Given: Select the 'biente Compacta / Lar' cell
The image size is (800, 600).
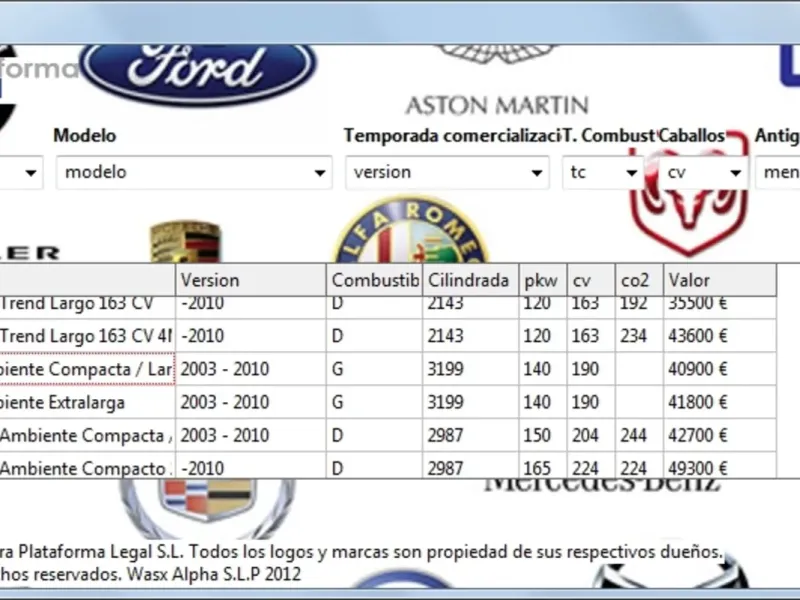Looking at the screenshot, I should pyautogui.click(x=87, y=369).
